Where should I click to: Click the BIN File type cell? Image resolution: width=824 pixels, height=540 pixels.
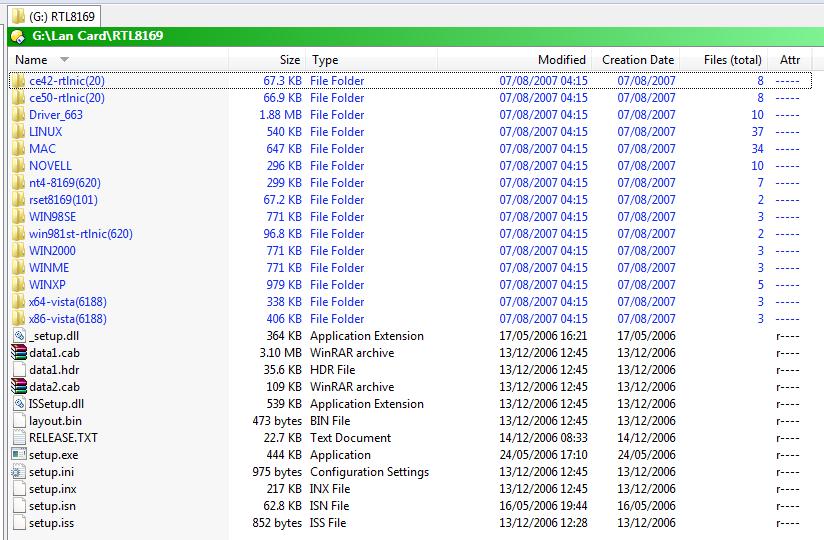coord(330,421)
